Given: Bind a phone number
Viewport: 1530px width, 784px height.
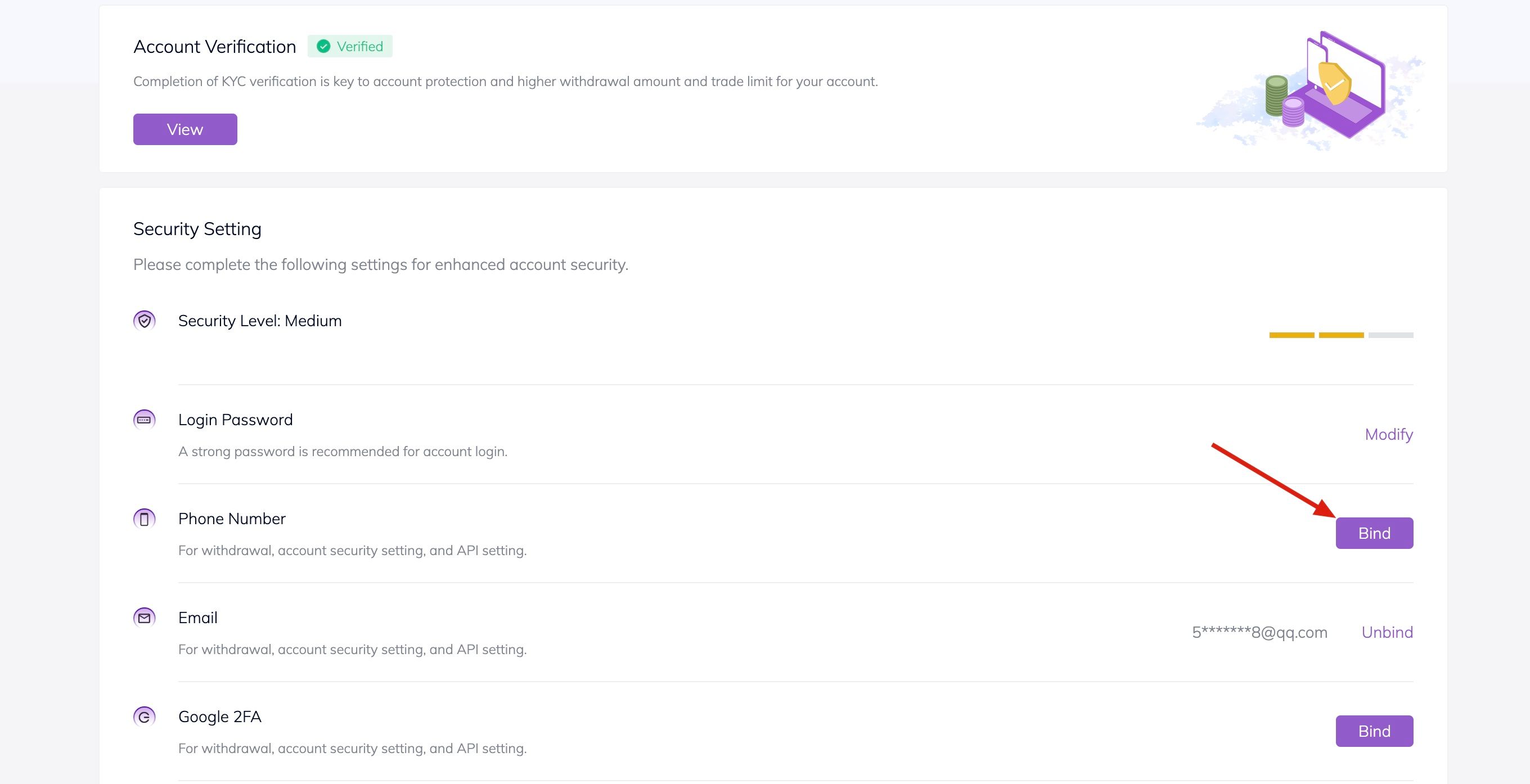Looking at the screenshot, I should [x=1374, y=533].
